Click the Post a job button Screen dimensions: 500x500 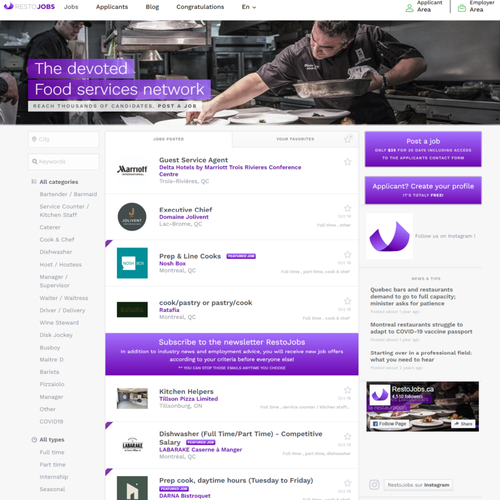click(423, 149)
